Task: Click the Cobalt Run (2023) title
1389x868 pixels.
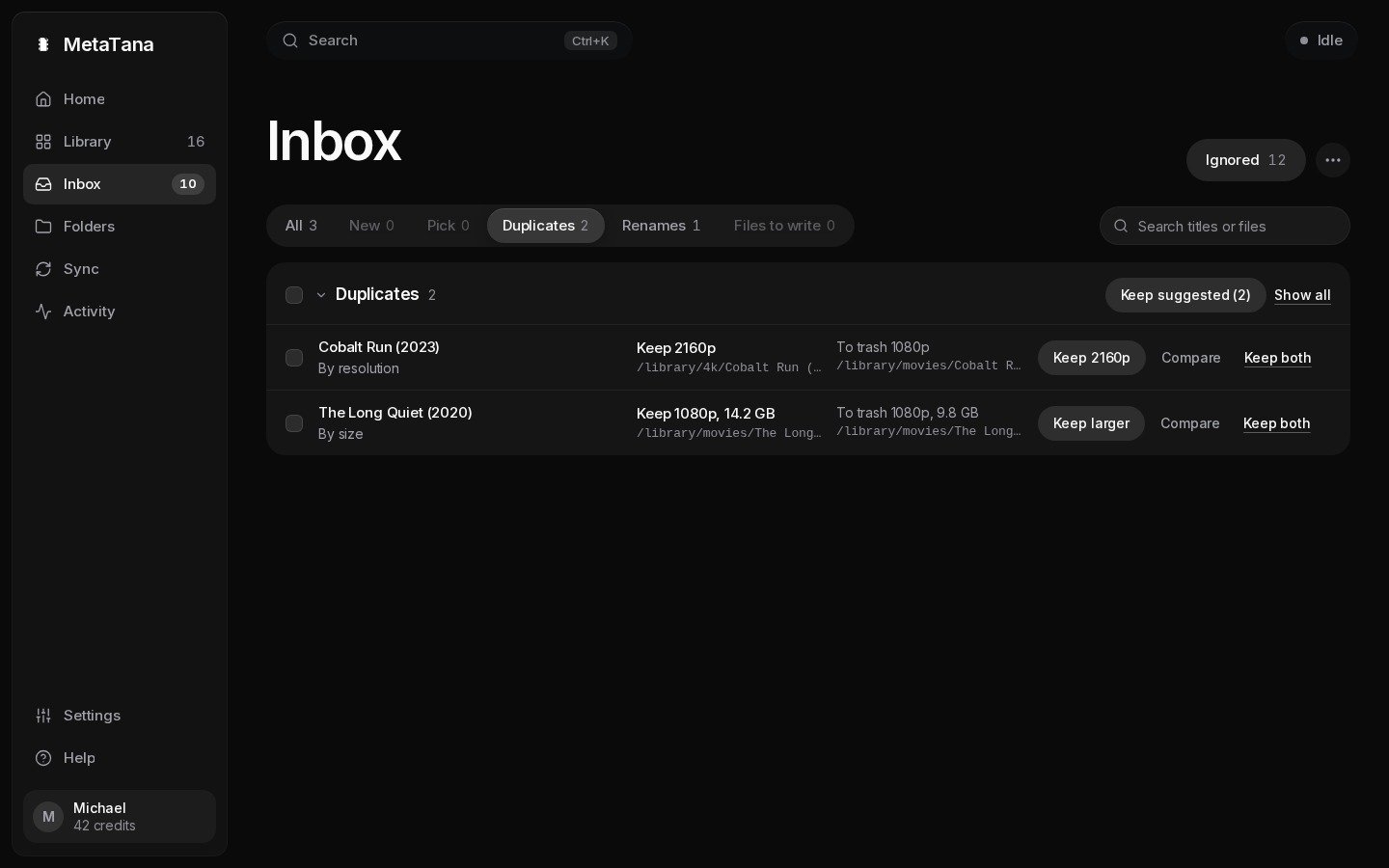Action: [x=379, y=347]
